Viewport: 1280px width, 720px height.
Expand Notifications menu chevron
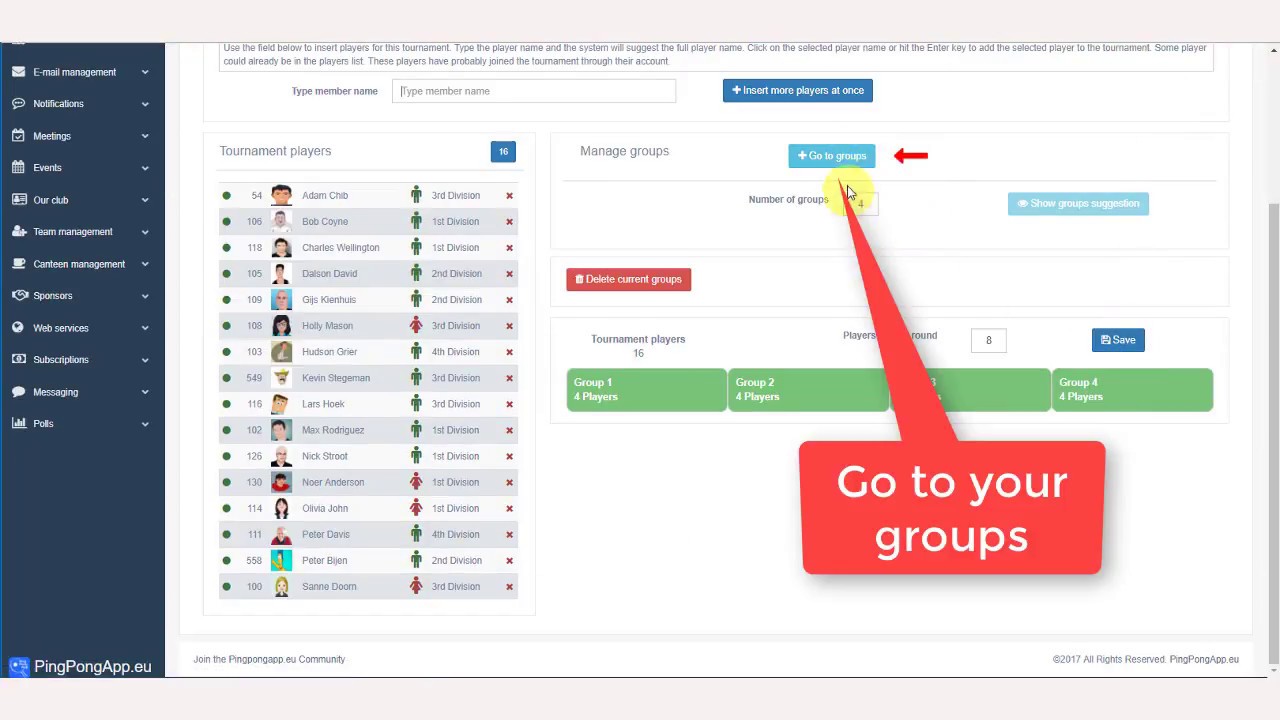(x=145, y=104)
